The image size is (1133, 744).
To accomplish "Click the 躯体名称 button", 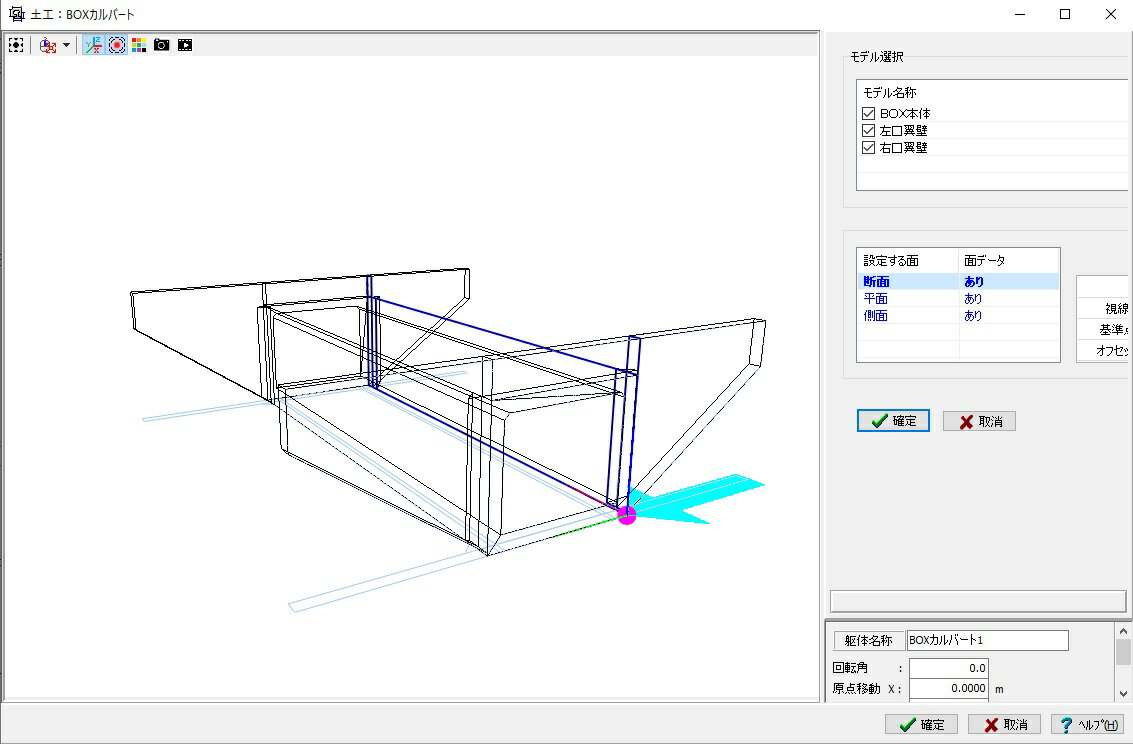I will click(869, 641).
